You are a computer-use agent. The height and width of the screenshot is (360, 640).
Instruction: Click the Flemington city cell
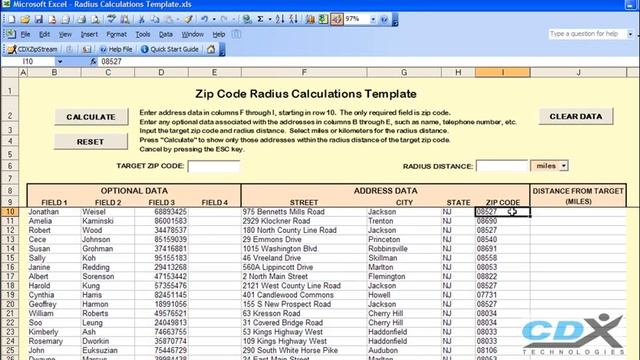click(404, 276)
